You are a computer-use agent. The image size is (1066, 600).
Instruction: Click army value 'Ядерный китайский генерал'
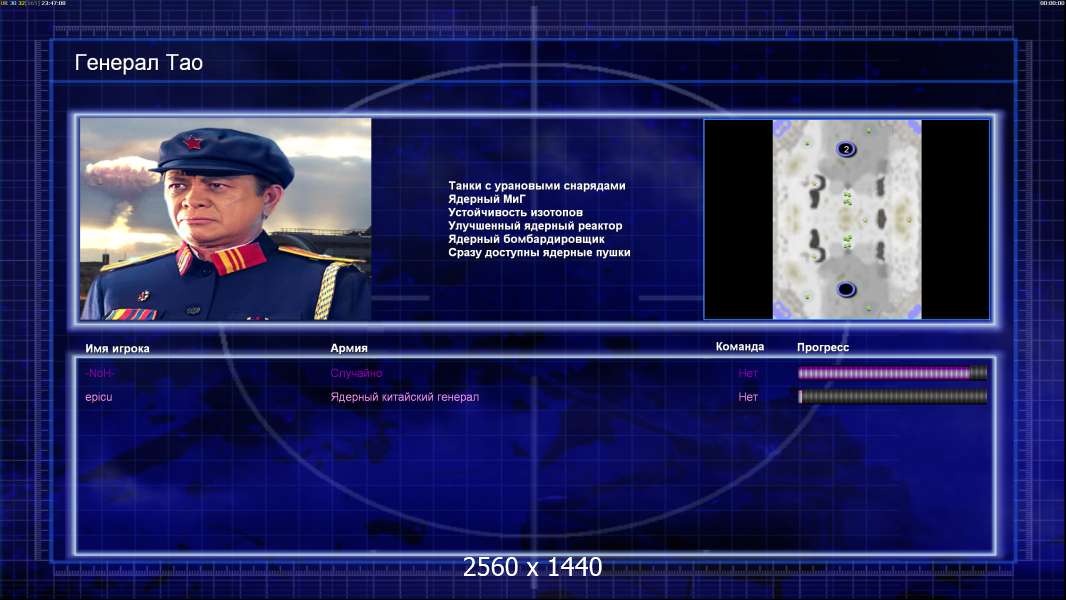point(405,397)
